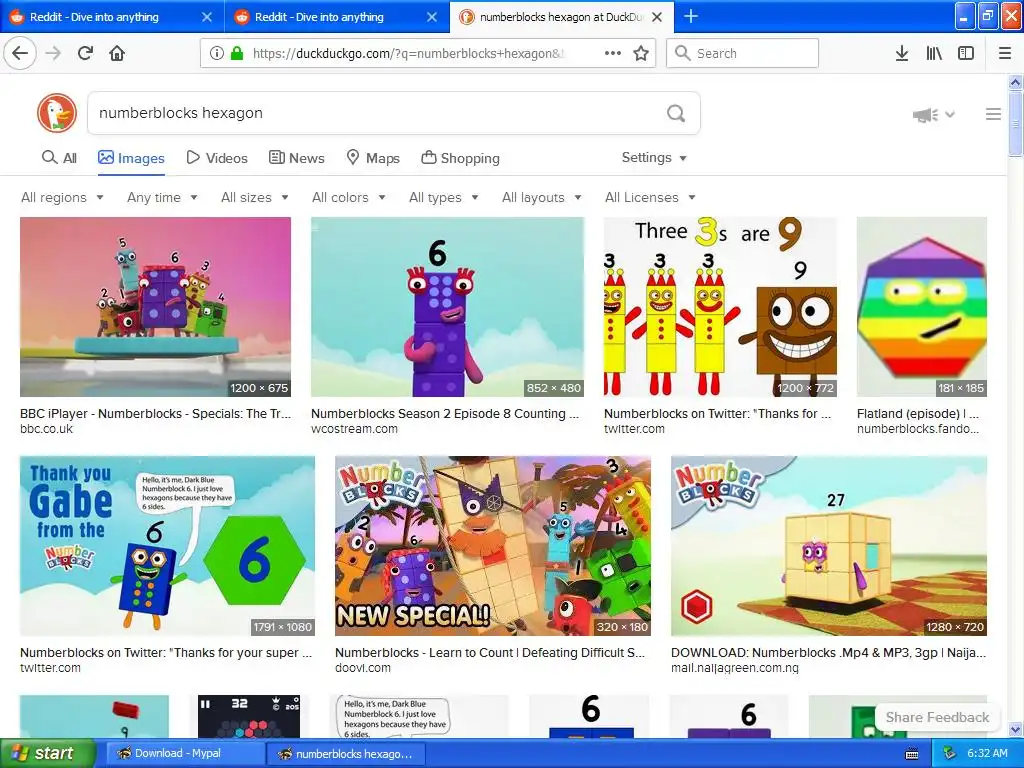Open the bbc.co.uk source link
1024x768 pixels.
tap(46, 429)
